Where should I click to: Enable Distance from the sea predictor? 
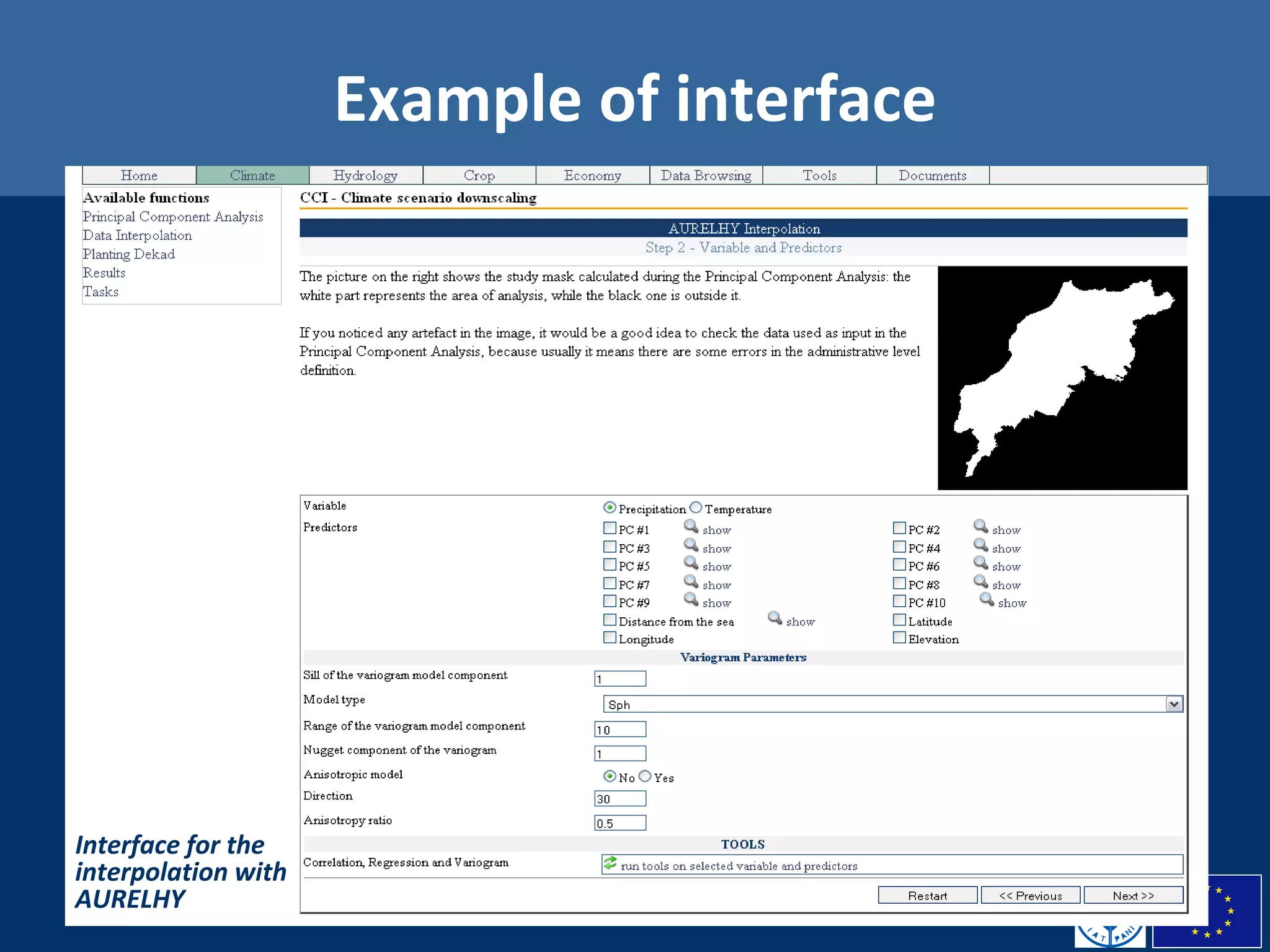click(x=610, y=620)
